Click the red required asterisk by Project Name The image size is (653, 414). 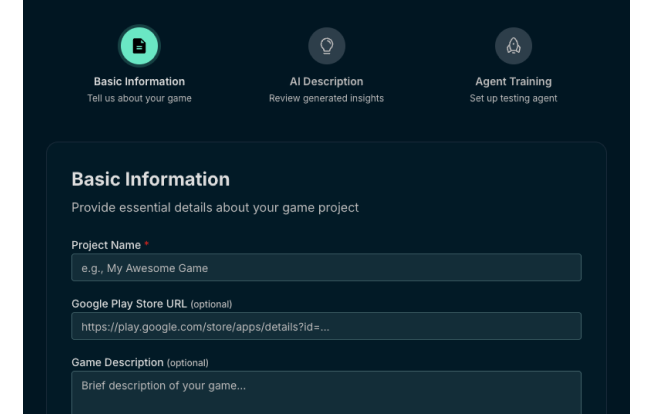click(147, 245)
